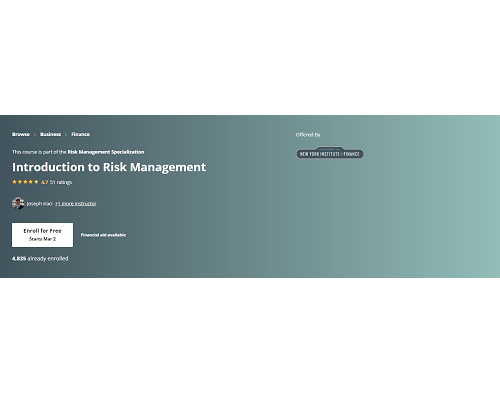Click the 4,835 already enrolled text
The width and height of the screenshot is (500, 400).
40,259
